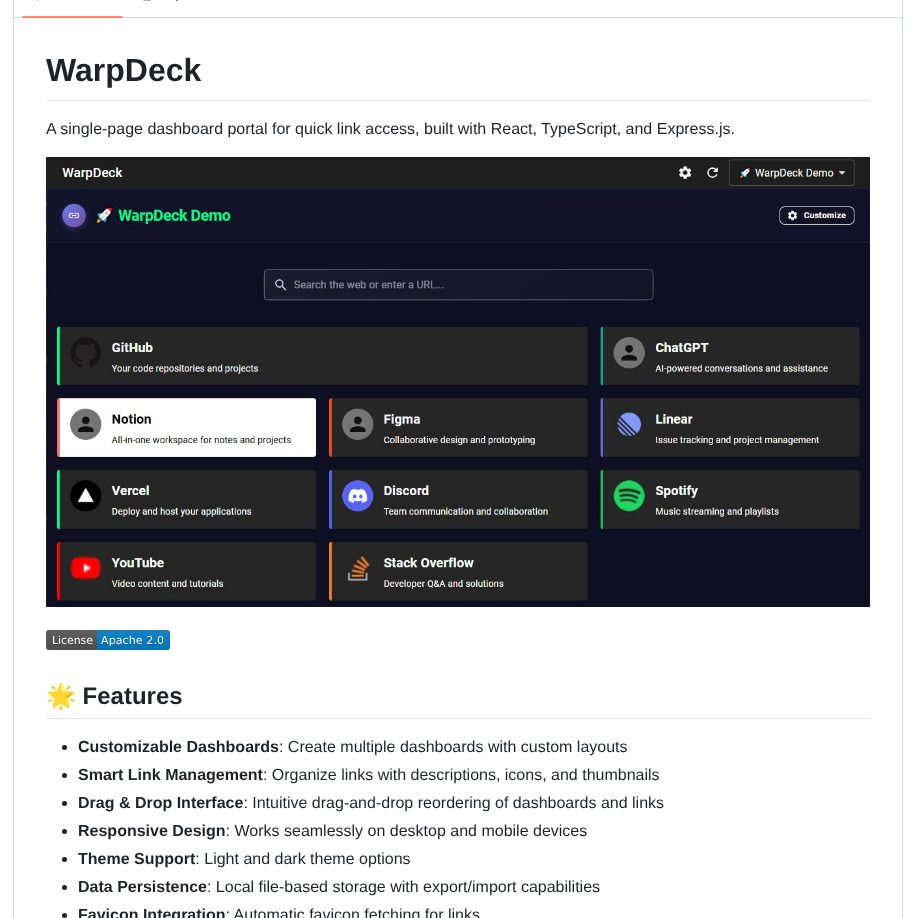The image size is (917, 918).
Task: Click the Vercel triangle icon
Action: tap(85, 498)
